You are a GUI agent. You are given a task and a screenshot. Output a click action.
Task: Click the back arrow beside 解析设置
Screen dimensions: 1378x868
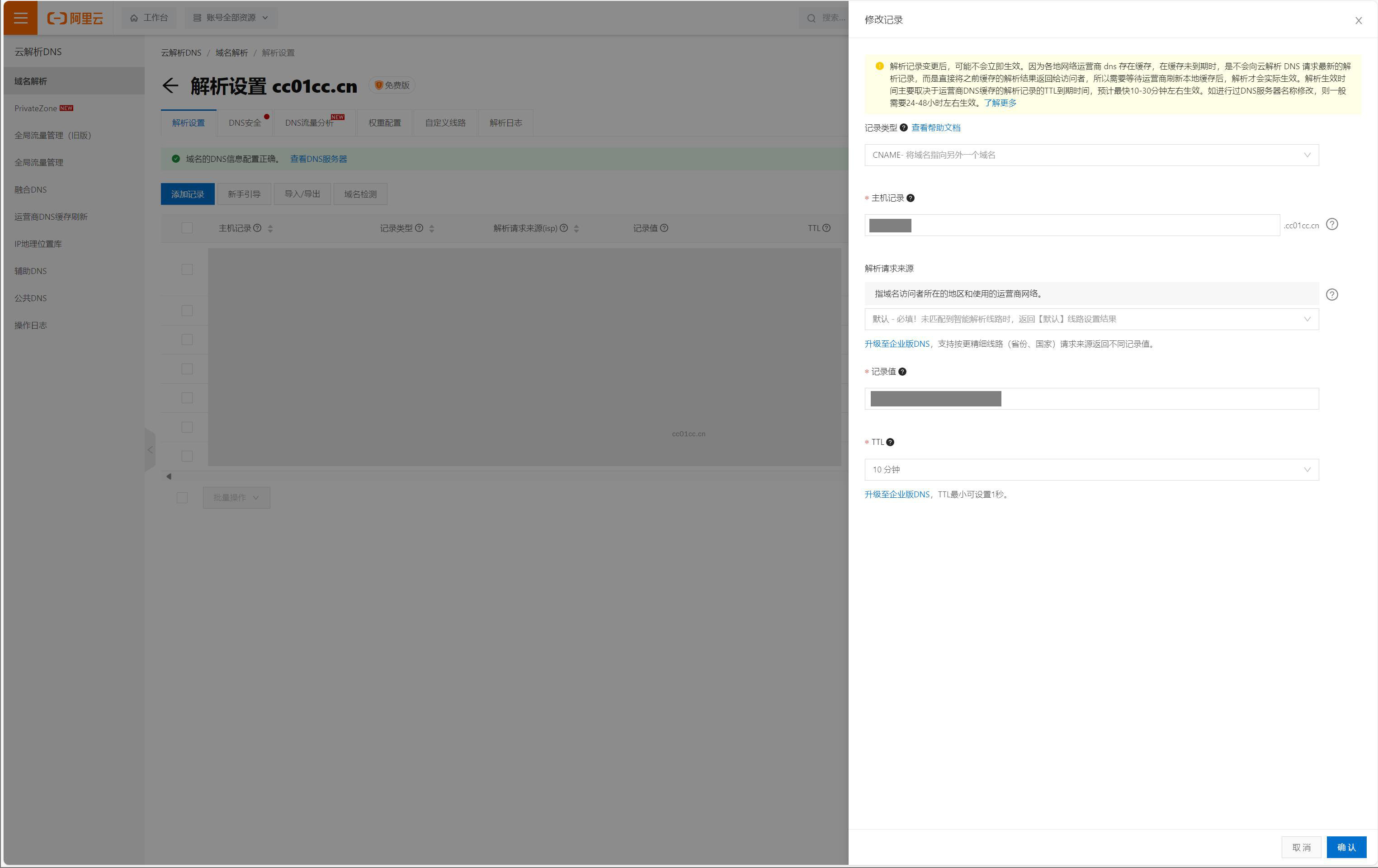coord(170,86)
